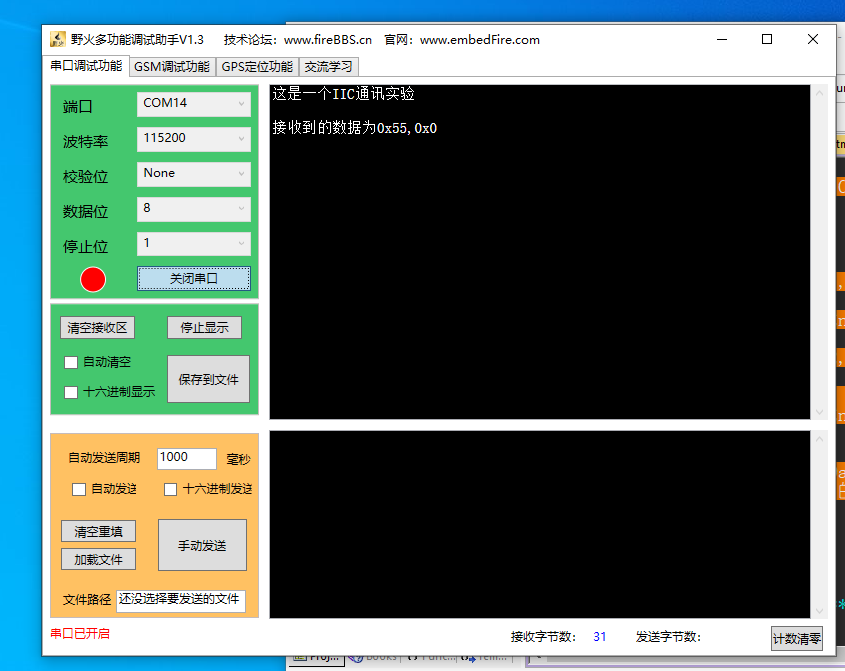Click the app icon in title bar
This screenshot has height=671, width=845.
(x=58, y=40)
